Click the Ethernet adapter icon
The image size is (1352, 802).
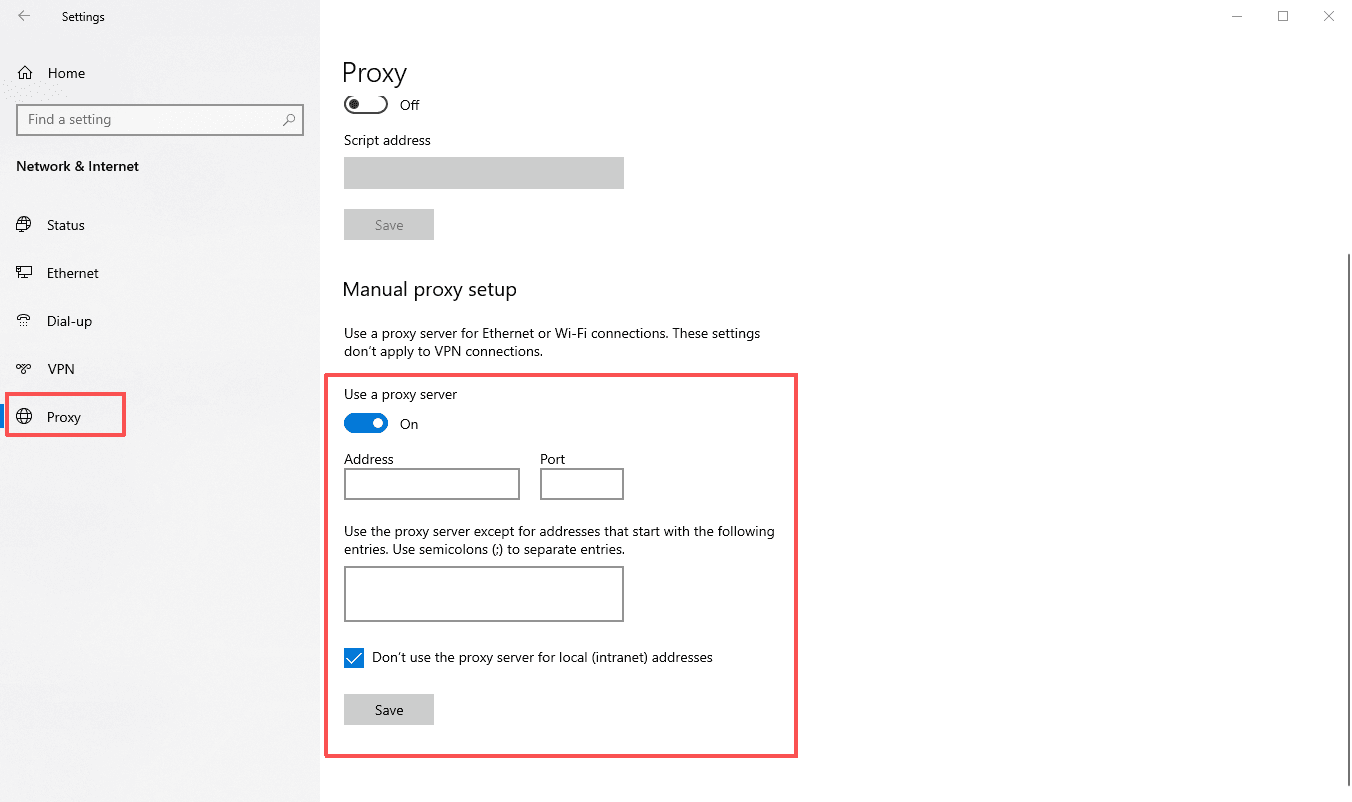tap(23, 272)
